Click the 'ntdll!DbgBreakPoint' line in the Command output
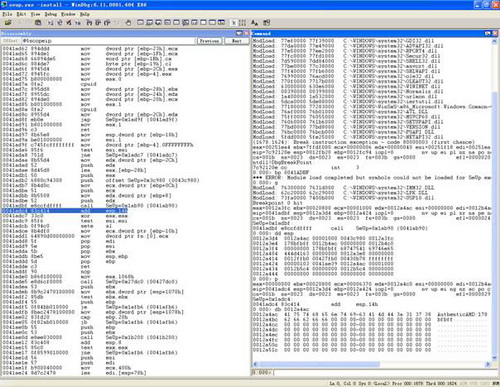The image size is (500, 387). pos(282,162)
